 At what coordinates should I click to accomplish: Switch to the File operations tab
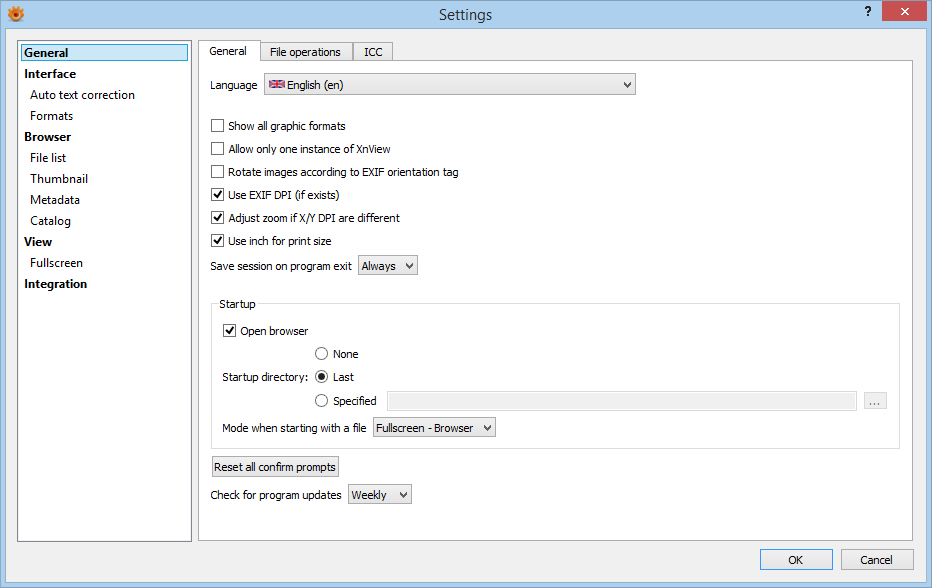(305, 52)
